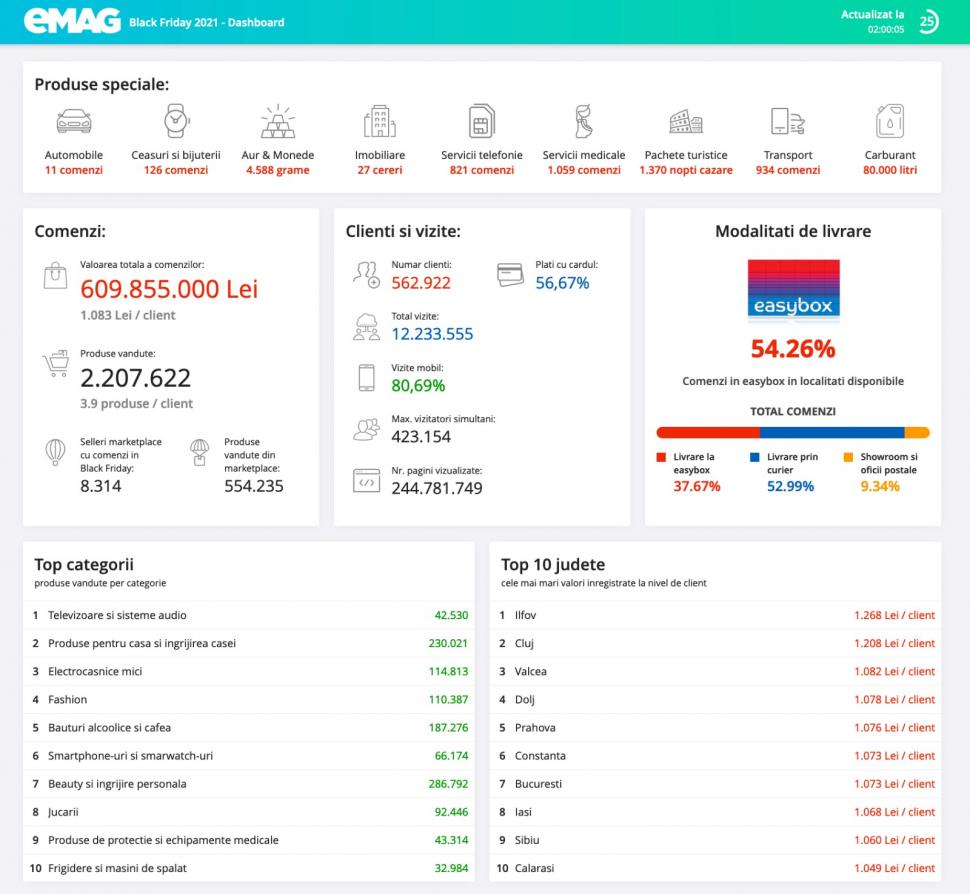Screen dimensions: 970x894
Task: Click the Automobile car icon
Action: coord(73,121)
